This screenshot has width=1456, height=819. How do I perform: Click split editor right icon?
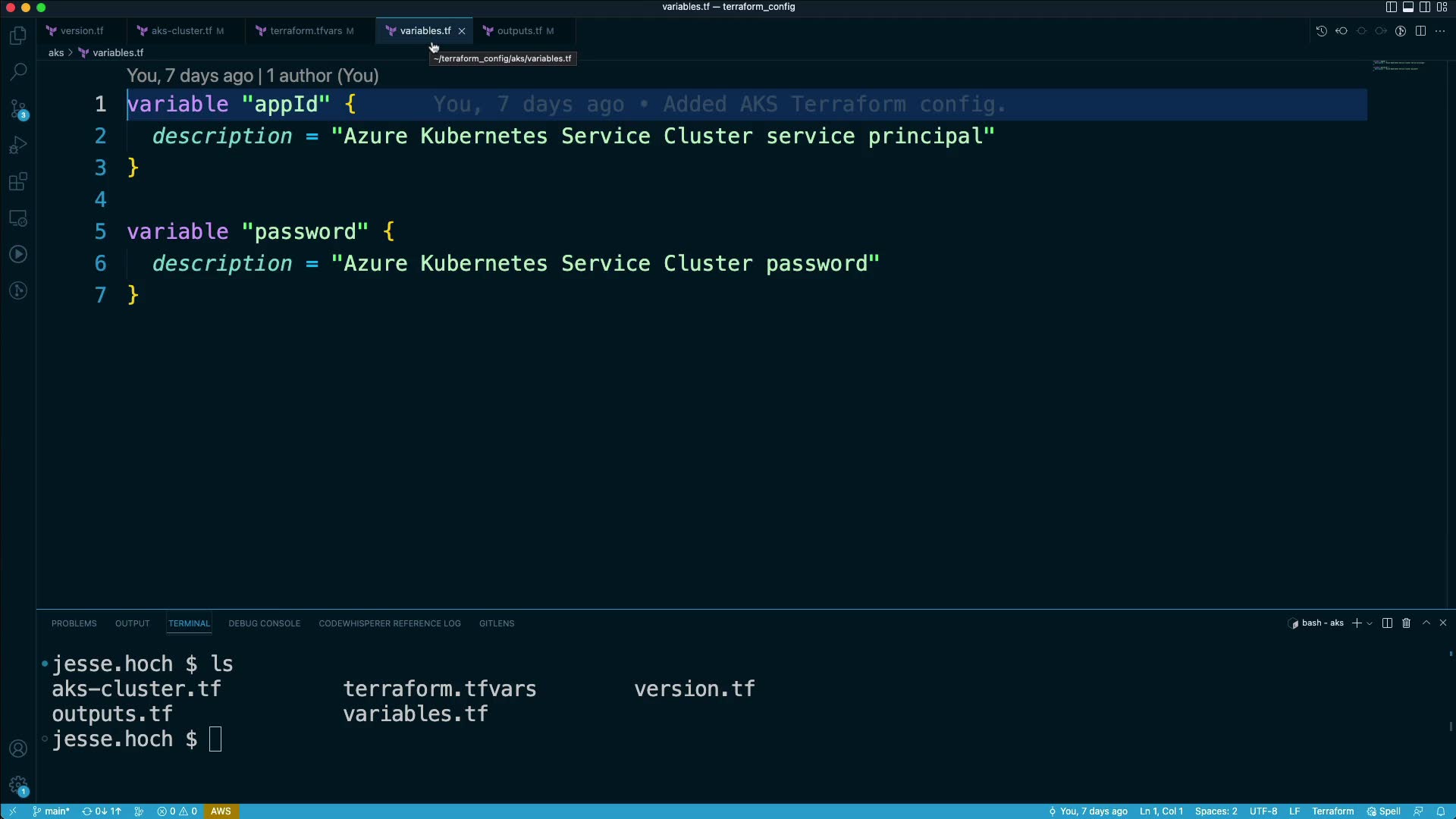point(1420,31)
